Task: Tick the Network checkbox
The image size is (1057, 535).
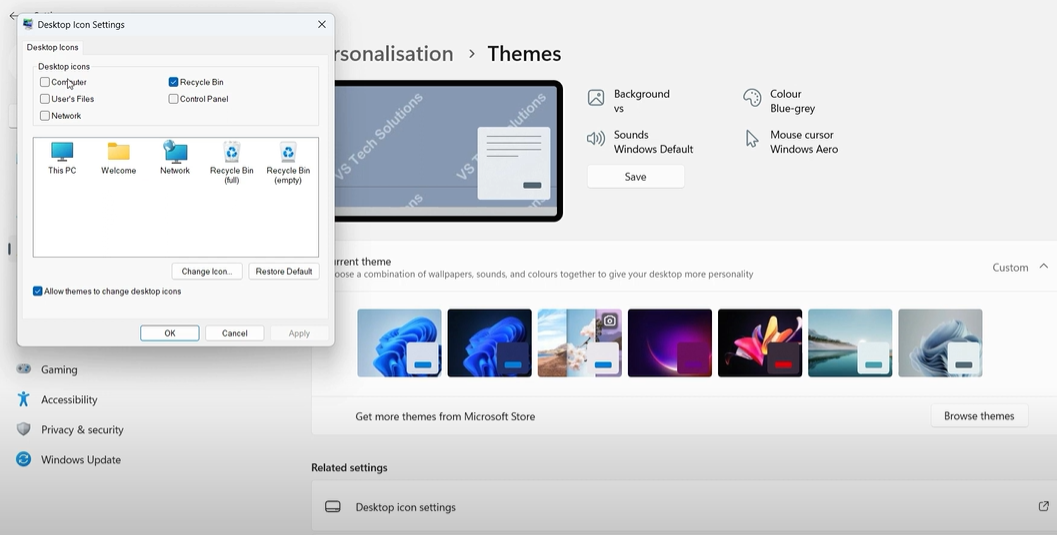Action: coord(44,116)
